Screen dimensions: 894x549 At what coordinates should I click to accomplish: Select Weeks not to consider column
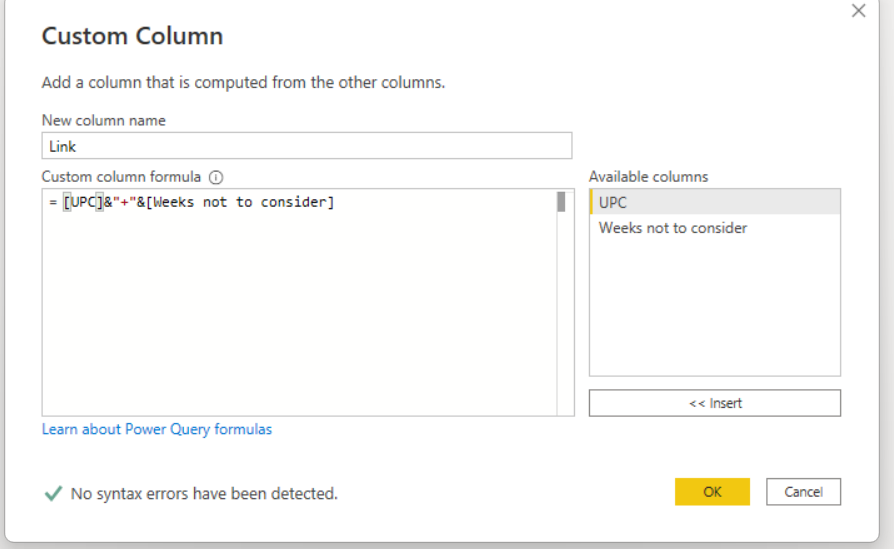714,228
